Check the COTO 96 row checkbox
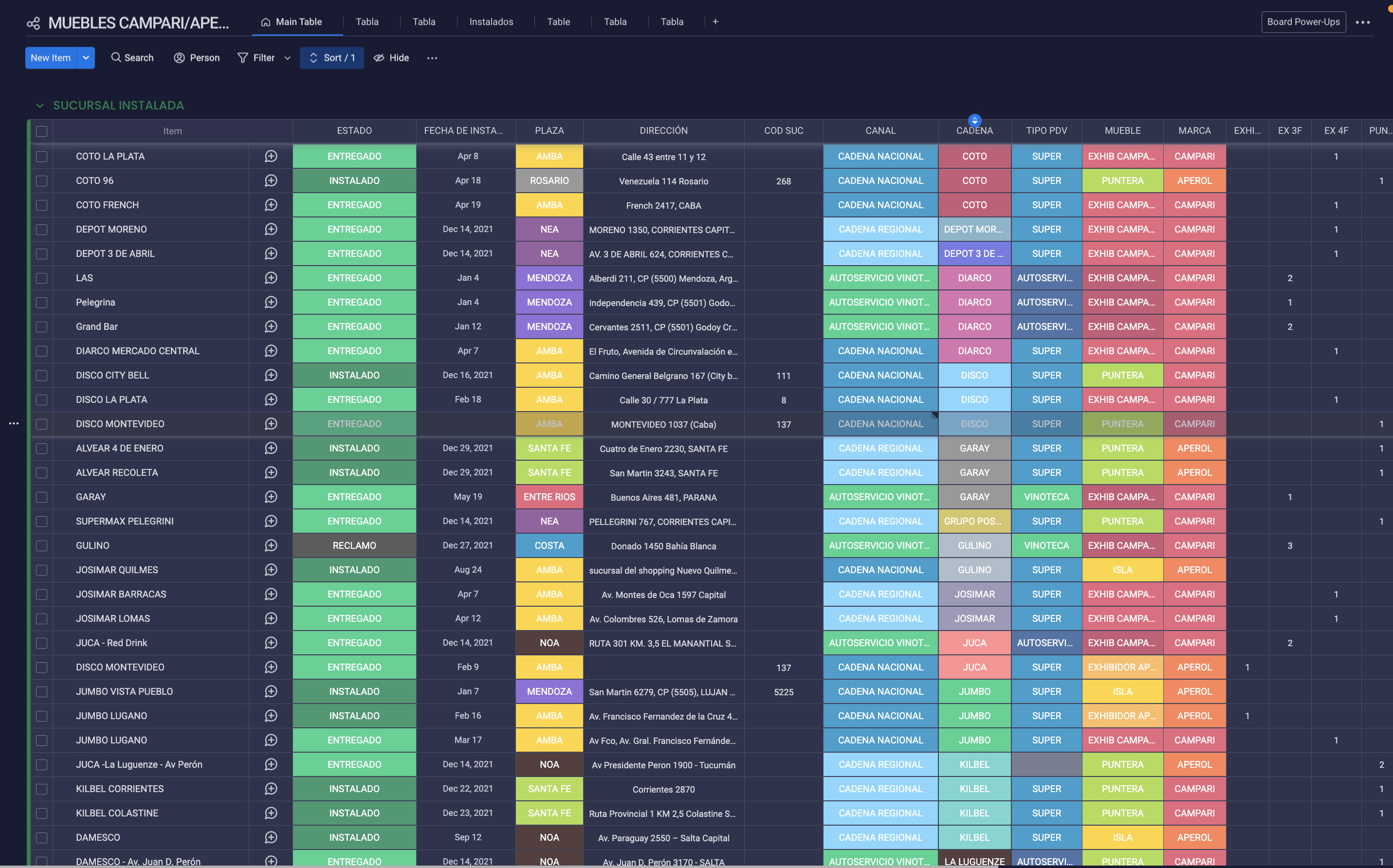This screenshot has width=1393, height=868. point(41,181)
